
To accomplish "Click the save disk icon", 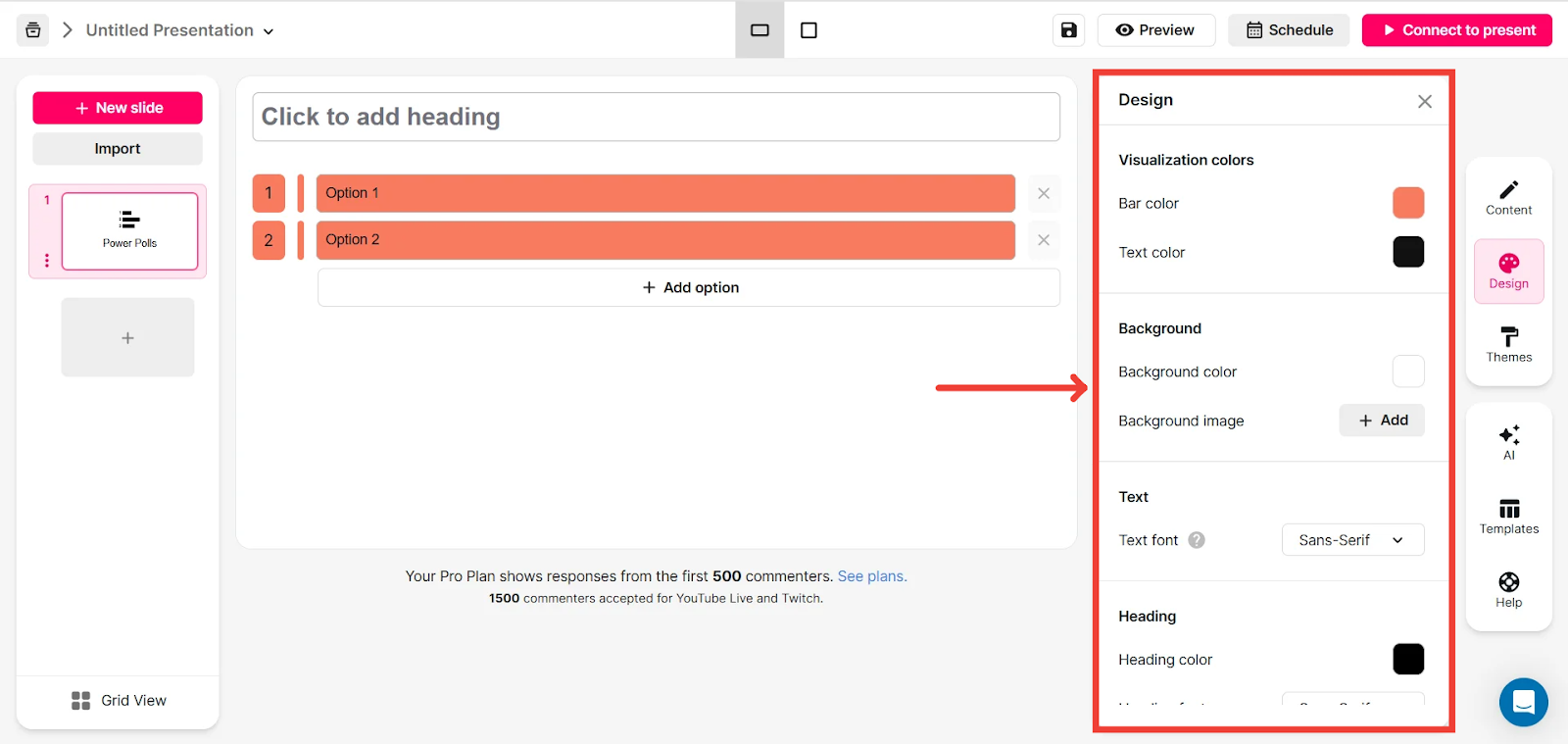I will click(x=1068, y=30).
